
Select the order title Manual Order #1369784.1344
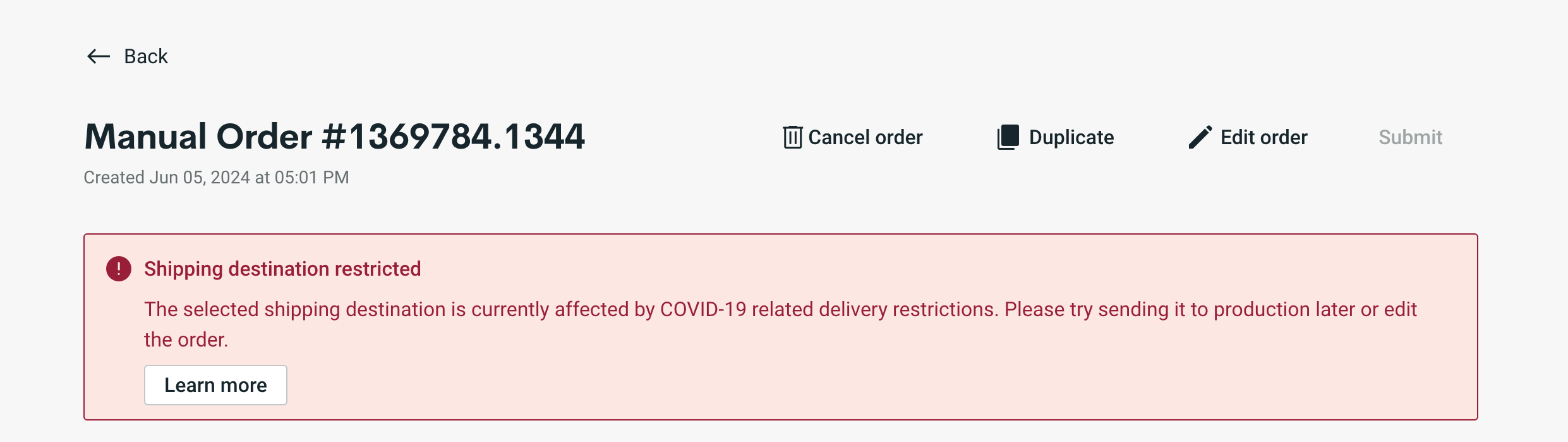tap(335, 135)
